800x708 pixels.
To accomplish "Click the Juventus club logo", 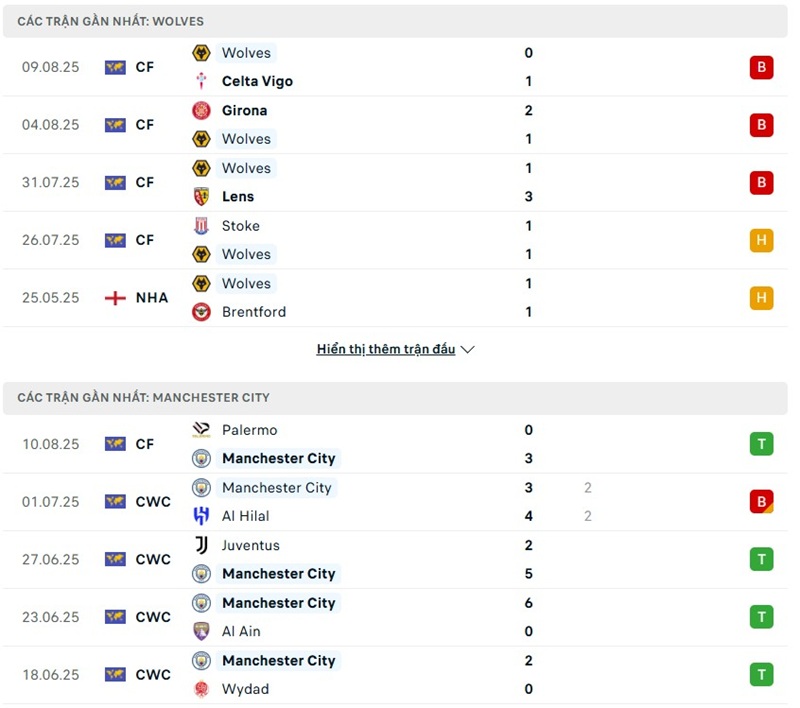I will click(201, 545).
